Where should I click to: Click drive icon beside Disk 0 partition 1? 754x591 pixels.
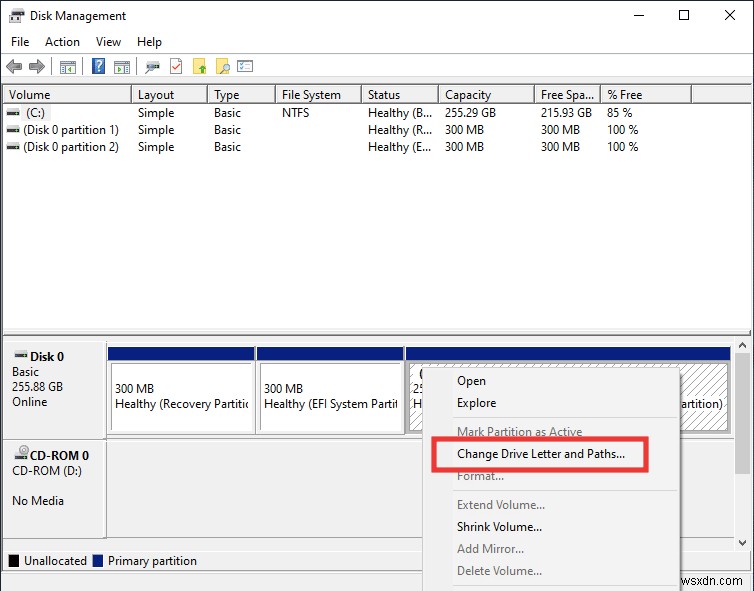13,130
